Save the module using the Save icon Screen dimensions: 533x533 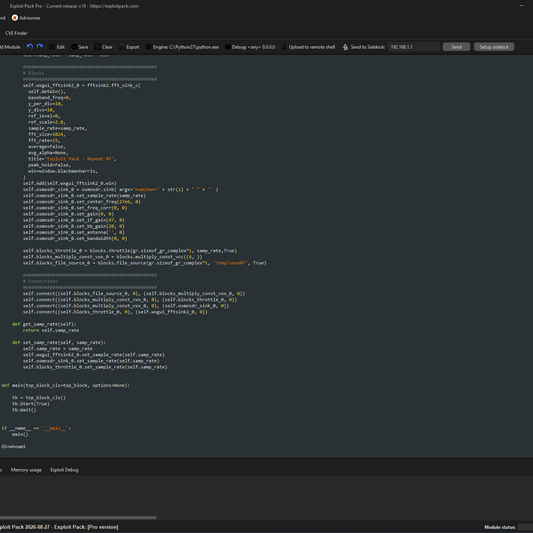[74, 47]
